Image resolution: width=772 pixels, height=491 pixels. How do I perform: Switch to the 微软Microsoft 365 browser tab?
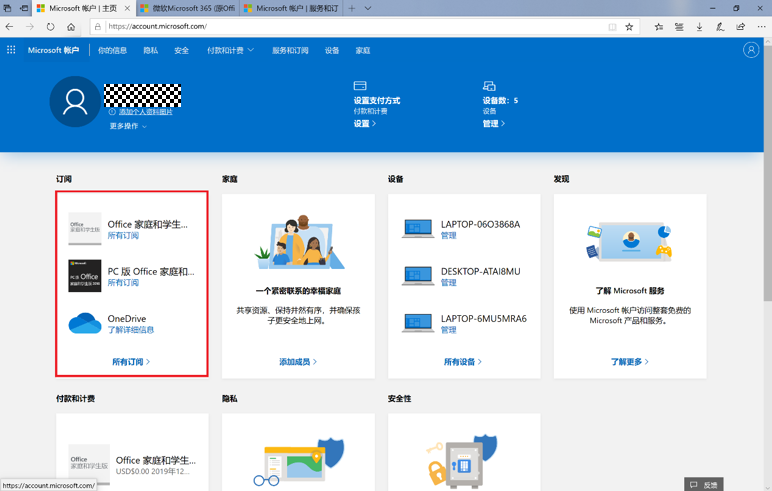[188, 8]
